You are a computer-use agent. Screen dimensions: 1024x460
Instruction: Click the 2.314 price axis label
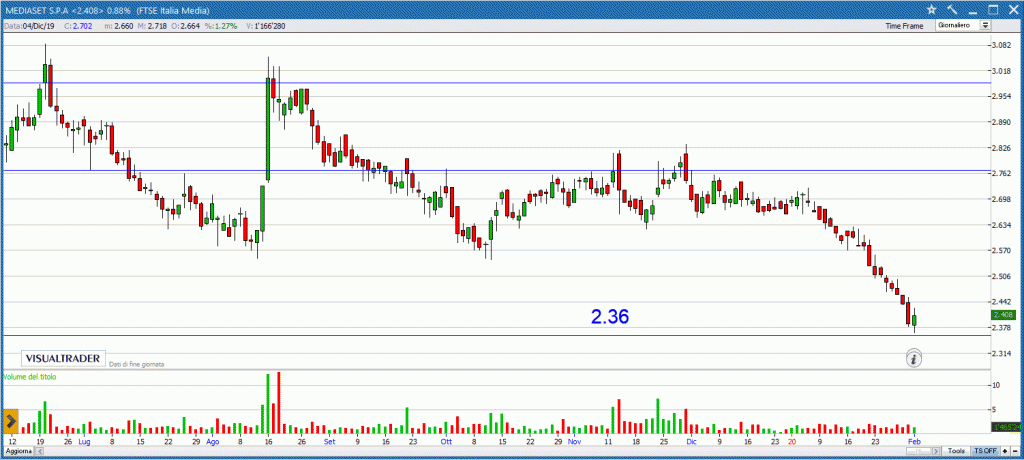(x=1001, y=353)
